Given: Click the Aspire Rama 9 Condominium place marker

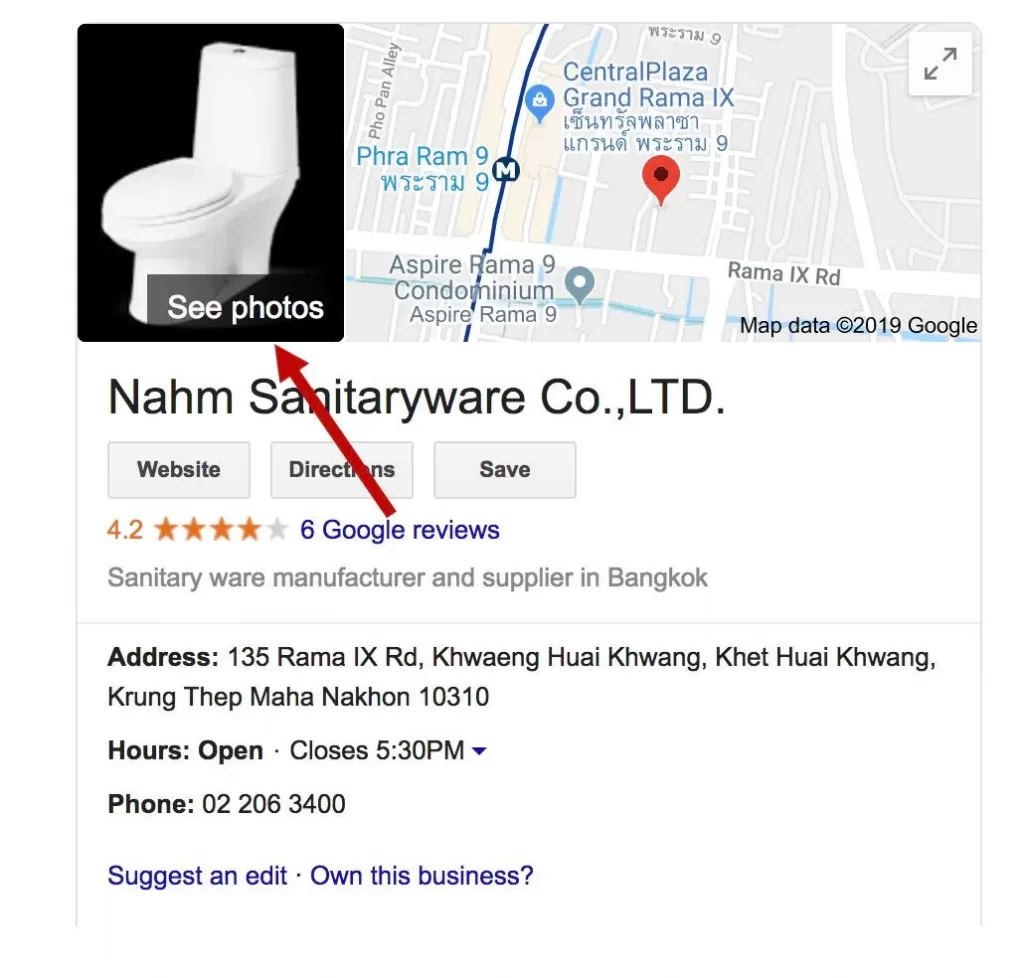Looking at the screenshot, I should [579, 285].
